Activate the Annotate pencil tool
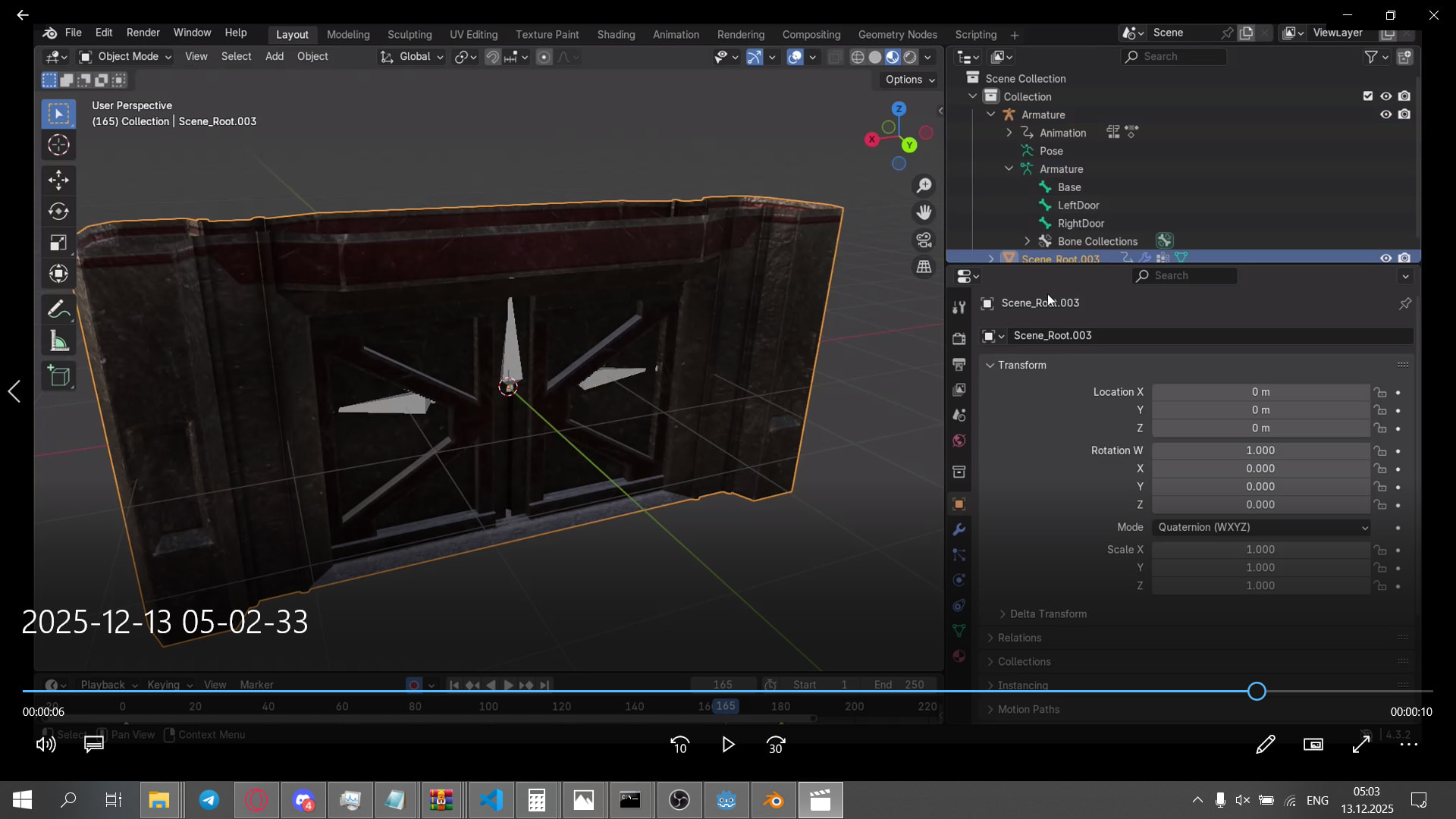Viewport: 1456px width, 819px height. [58, 309]
